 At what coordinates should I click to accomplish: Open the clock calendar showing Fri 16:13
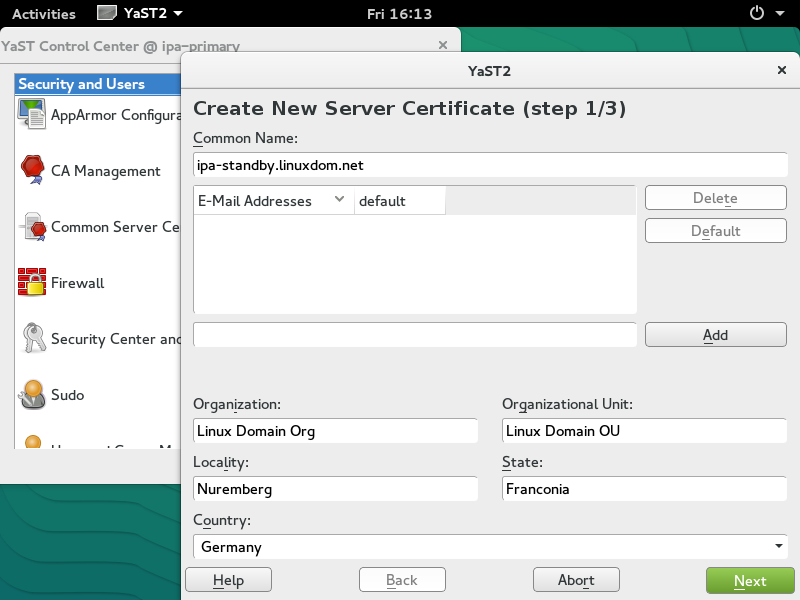(399, 14)
